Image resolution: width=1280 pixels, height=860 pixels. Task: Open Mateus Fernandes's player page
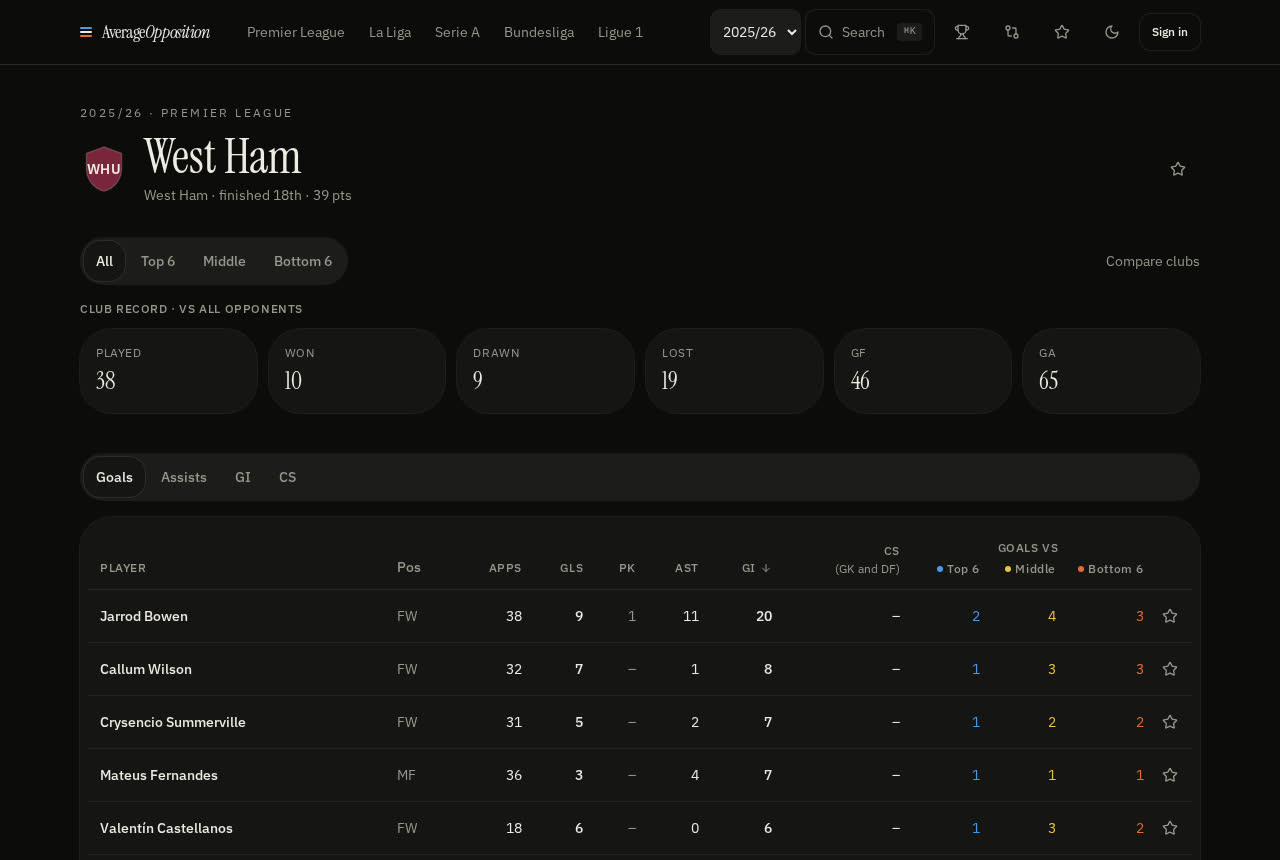(159, 775)
